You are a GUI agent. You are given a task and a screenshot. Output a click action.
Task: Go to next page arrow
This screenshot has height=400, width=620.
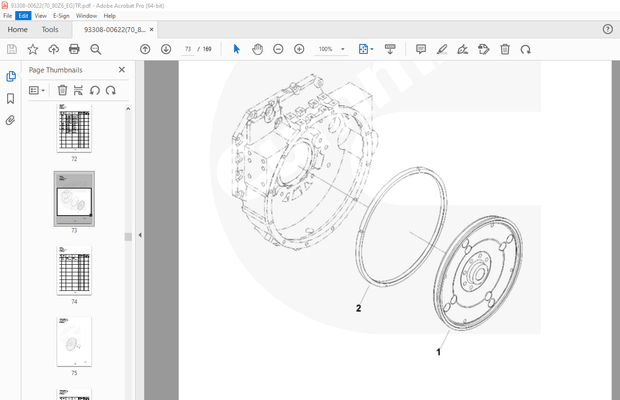coord(166,49)
